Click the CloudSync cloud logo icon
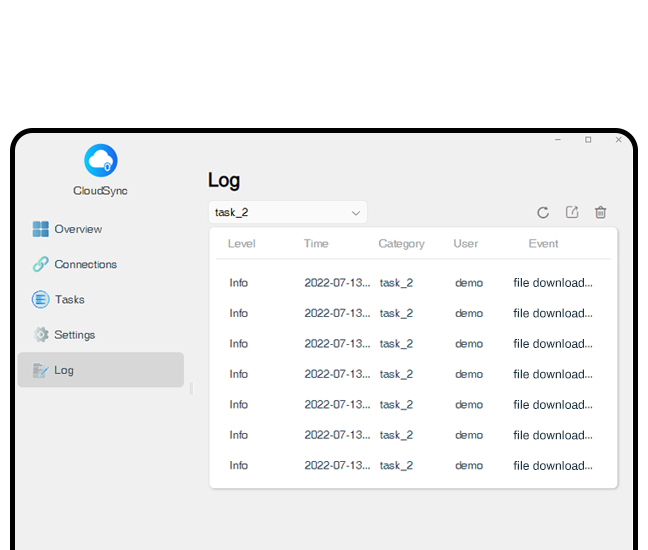Screen dimensions: 648x550 101,160
